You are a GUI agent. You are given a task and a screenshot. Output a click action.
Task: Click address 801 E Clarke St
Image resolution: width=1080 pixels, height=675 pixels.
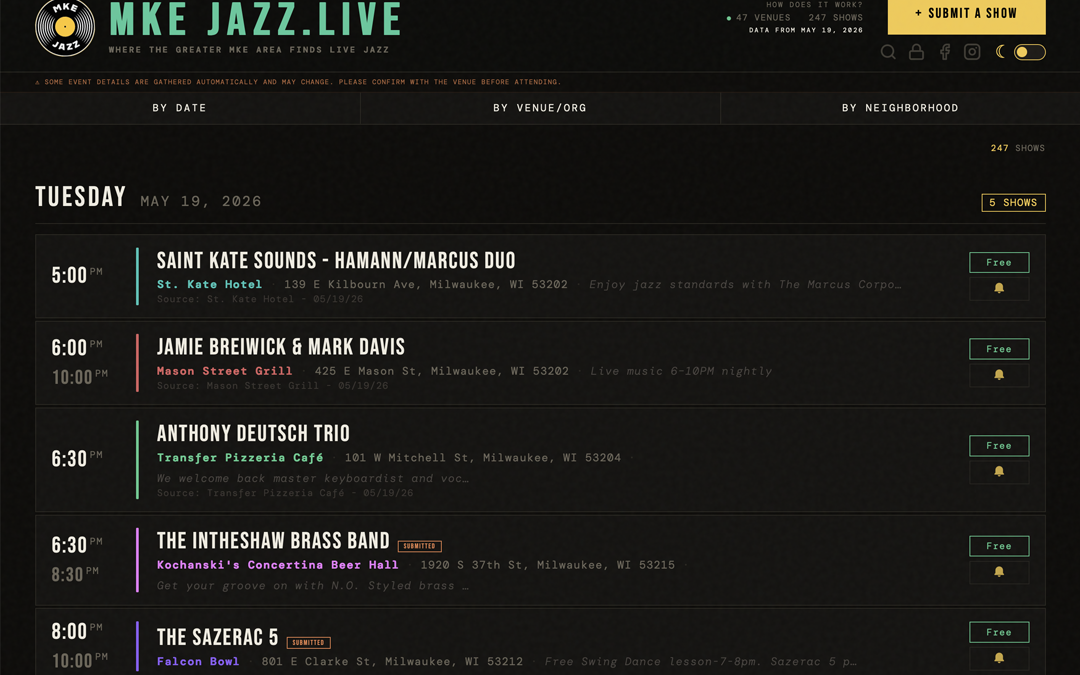(392, 661)
